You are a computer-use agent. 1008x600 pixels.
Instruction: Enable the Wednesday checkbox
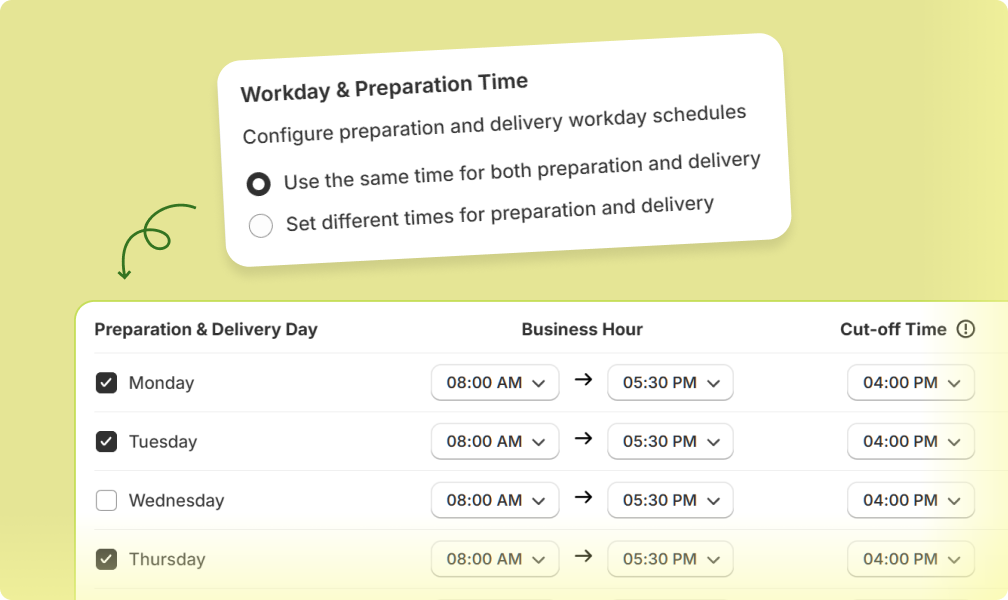point(106,500)
